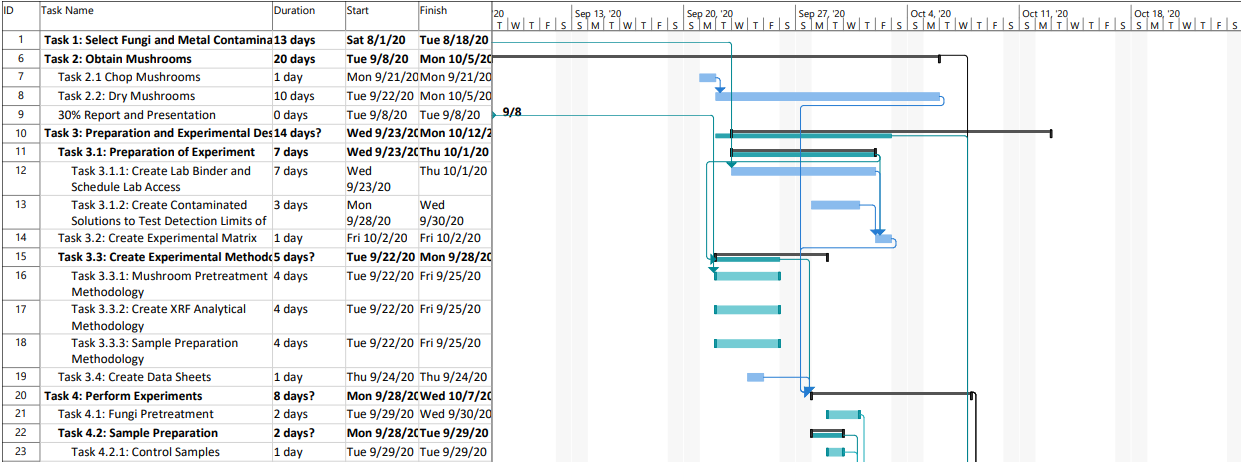1241x462 pixels.
Task: Select Task 4.2: Sample Preparation name cell
Action: (155, 433)
